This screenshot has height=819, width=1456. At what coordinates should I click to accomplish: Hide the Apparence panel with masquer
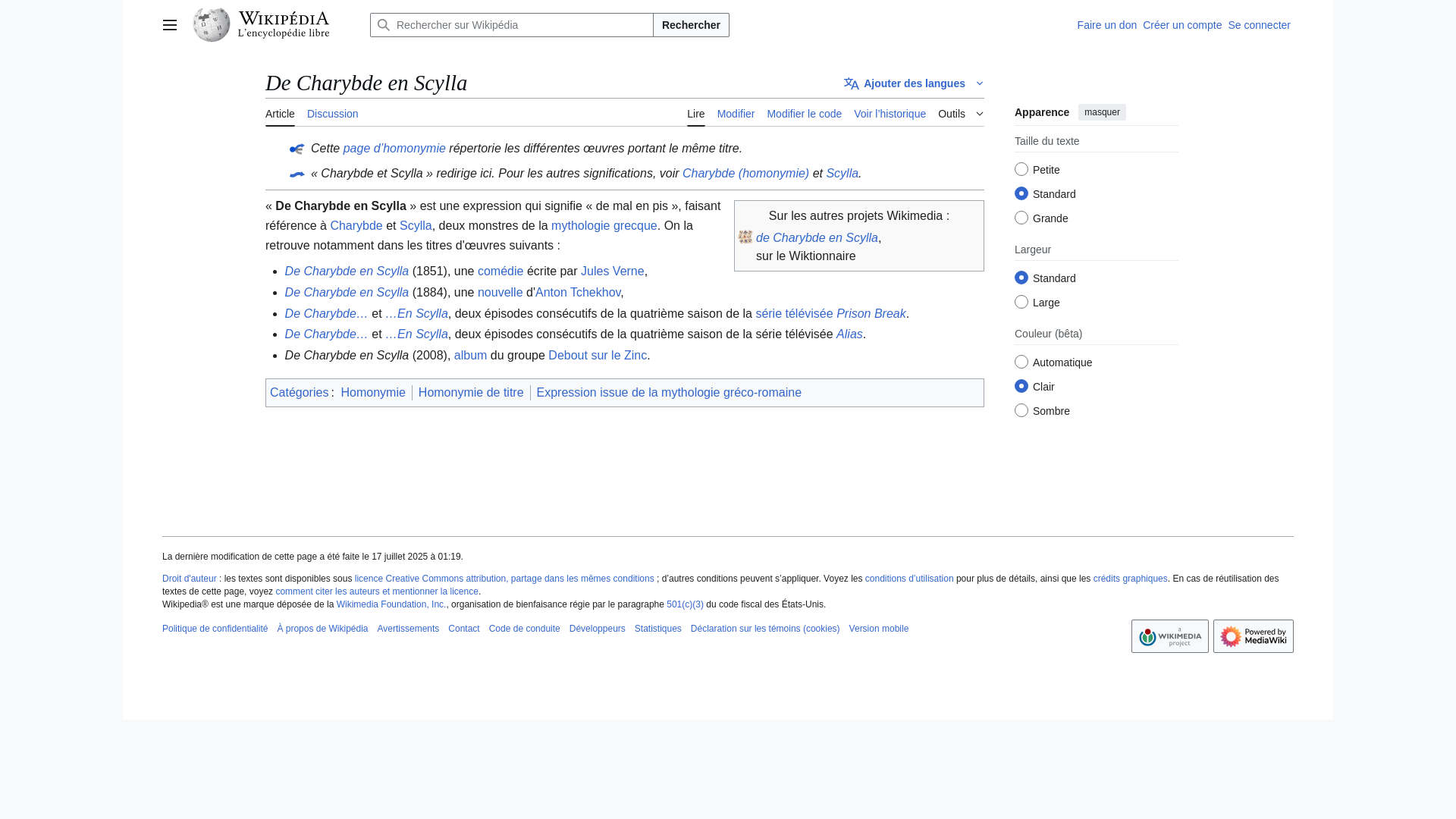pos(1101,112)
